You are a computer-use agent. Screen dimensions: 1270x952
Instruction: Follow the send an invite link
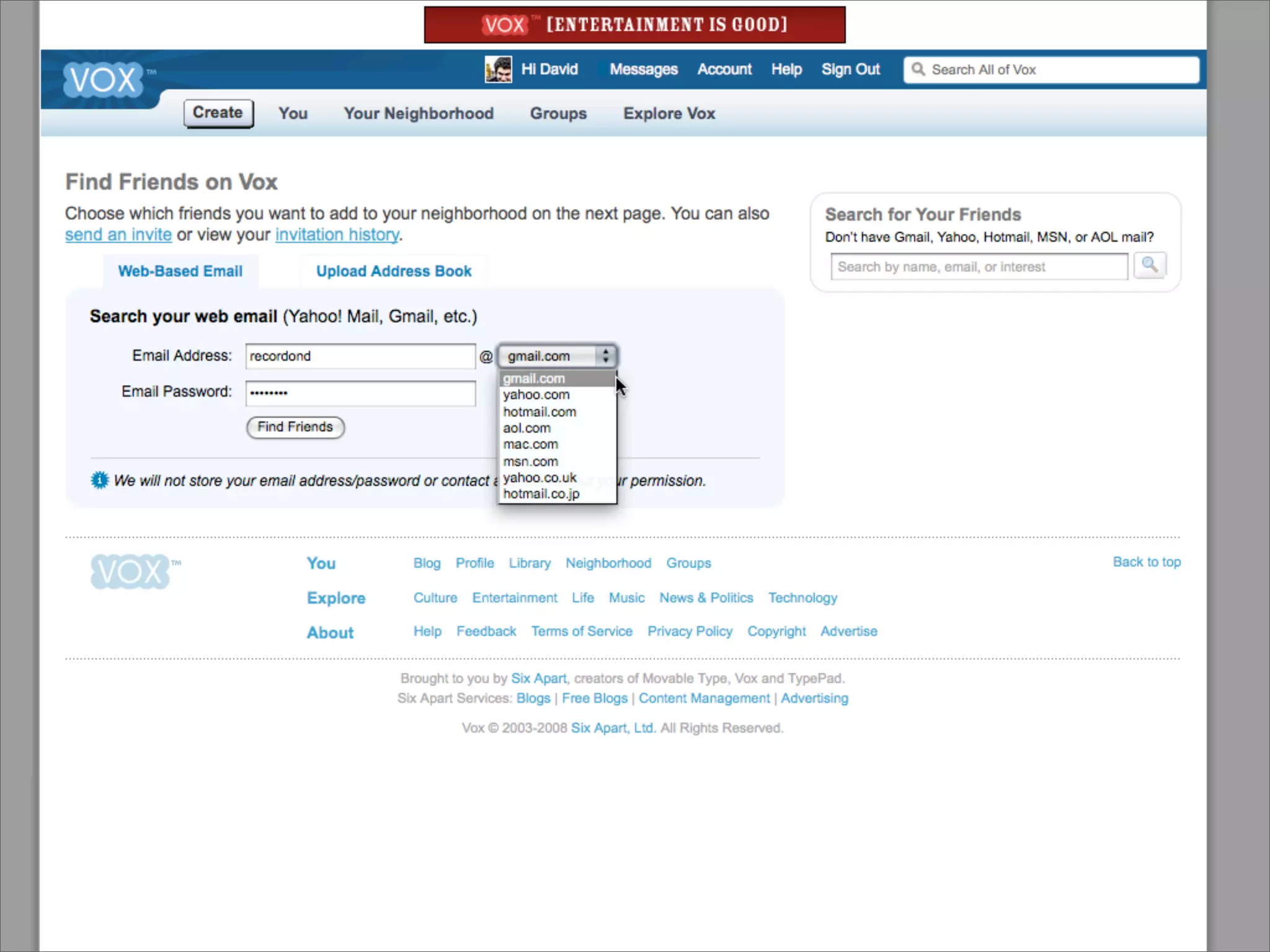tap(118, 235)
